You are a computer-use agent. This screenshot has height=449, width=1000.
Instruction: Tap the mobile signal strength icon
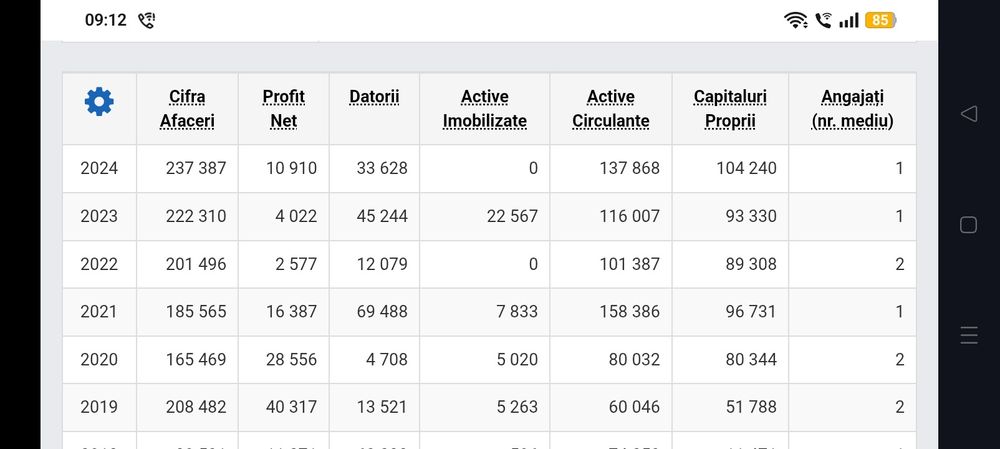(849, 20)
